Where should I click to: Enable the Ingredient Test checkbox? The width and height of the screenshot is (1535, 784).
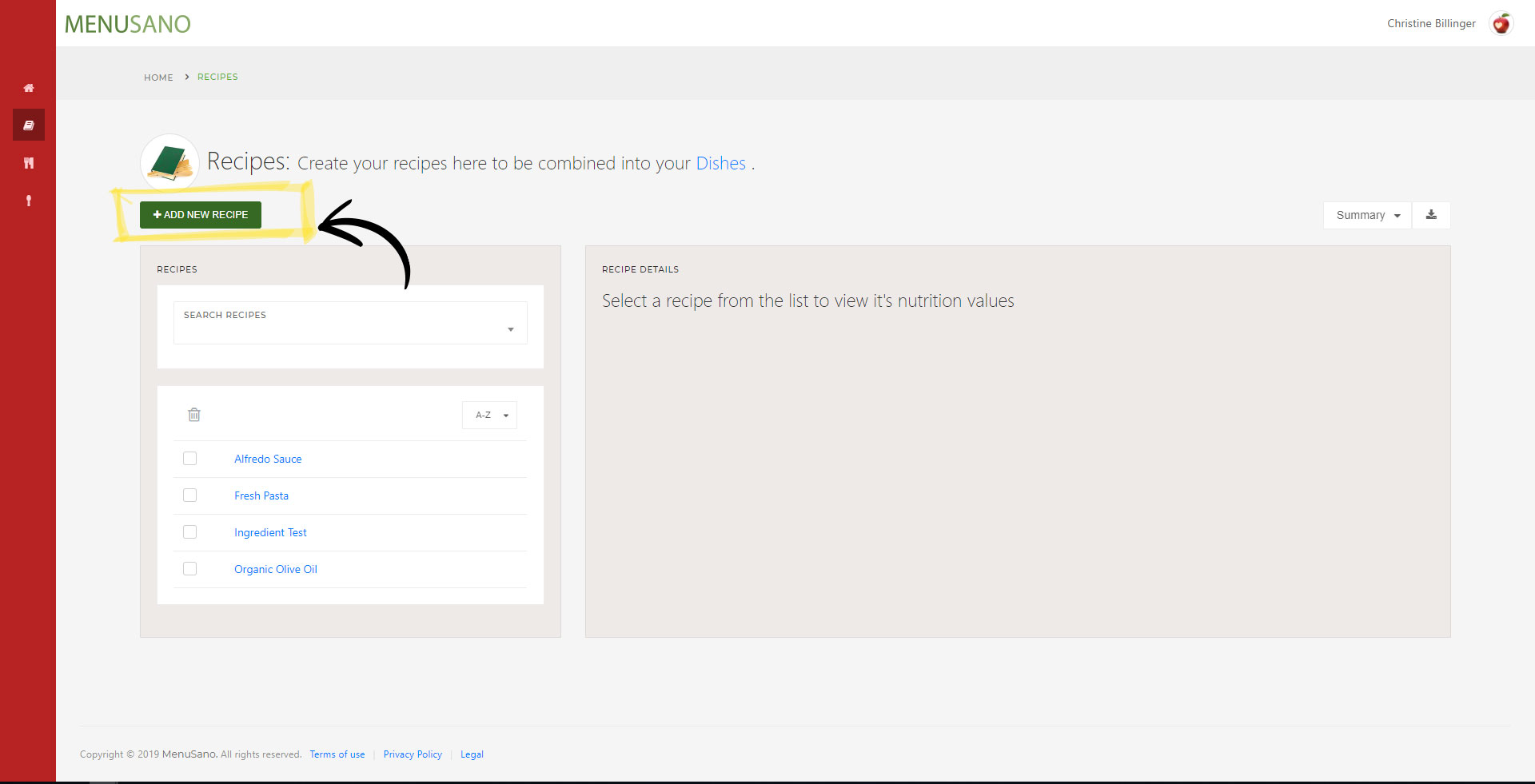(189, 532)
